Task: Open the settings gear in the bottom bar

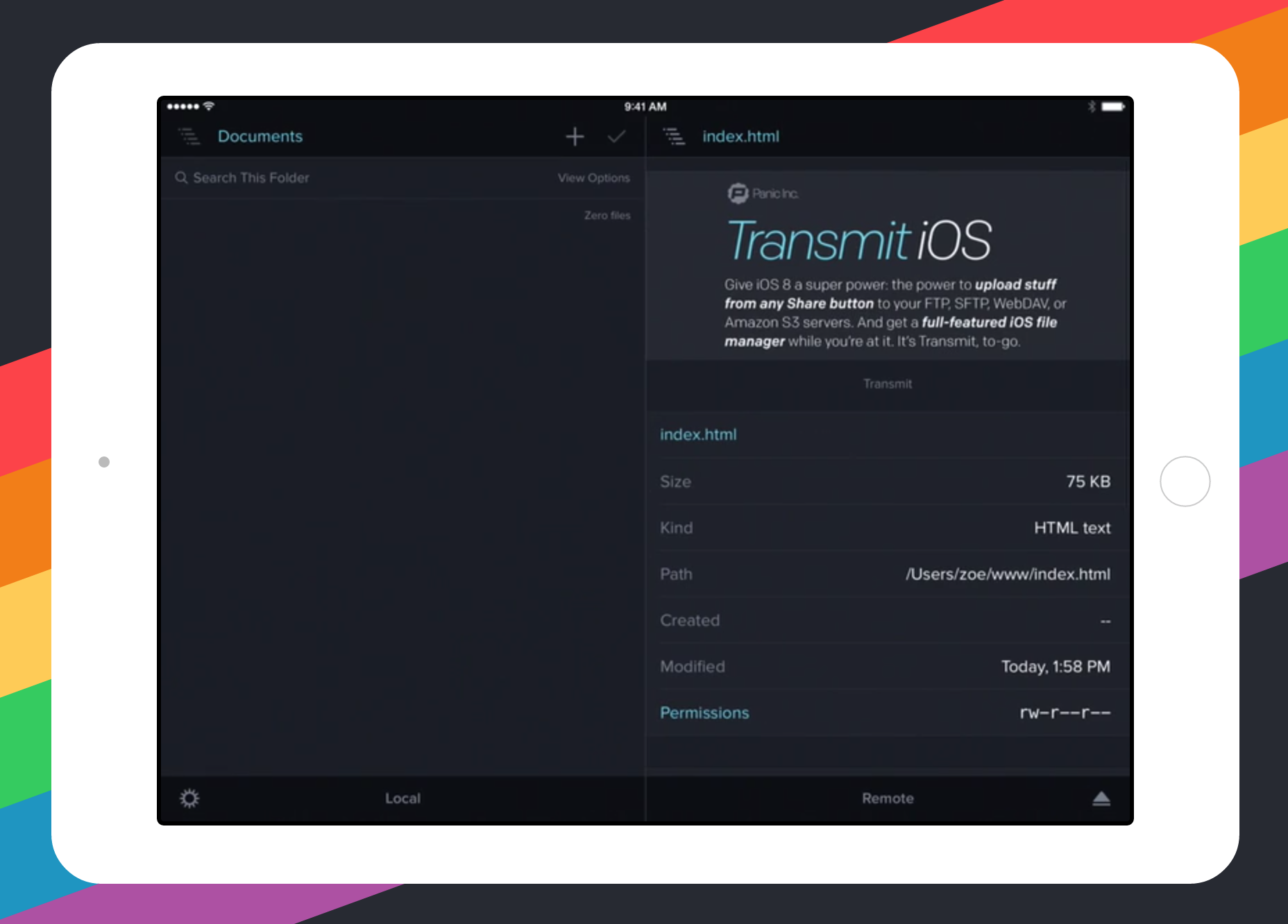Action: pyautogui.click(x=189, y=798)
